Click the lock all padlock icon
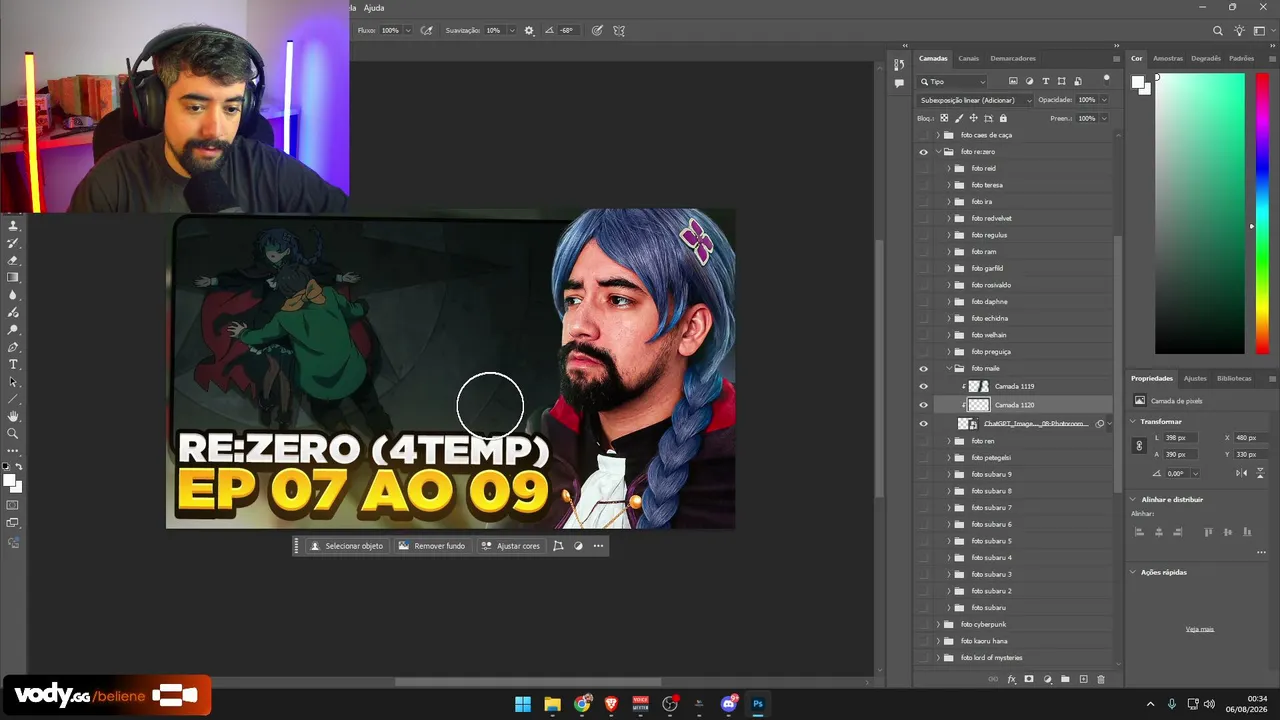The width and height of the screenshot is (1280, 720). coord(1003,118)
